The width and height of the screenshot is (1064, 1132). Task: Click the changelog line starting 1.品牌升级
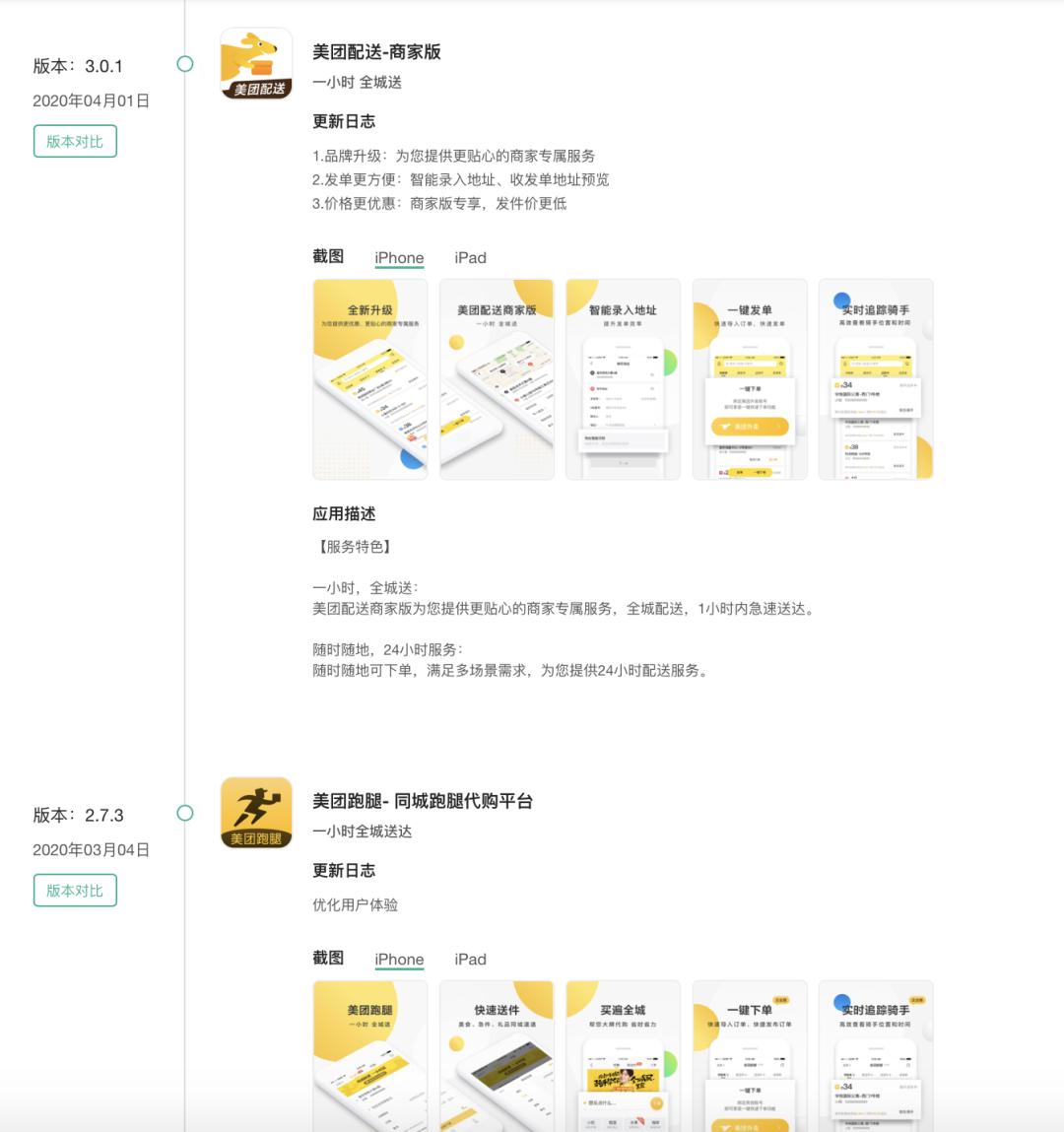point(453,156)
